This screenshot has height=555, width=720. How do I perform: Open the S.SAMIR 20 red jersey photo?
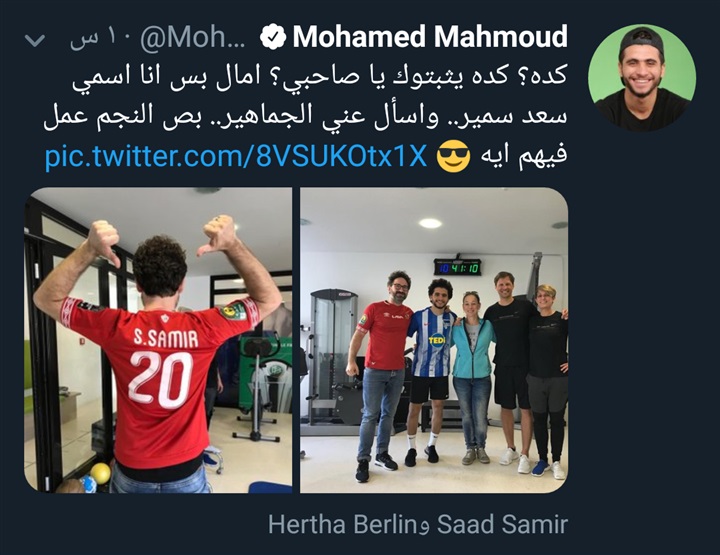coord(158,340)
